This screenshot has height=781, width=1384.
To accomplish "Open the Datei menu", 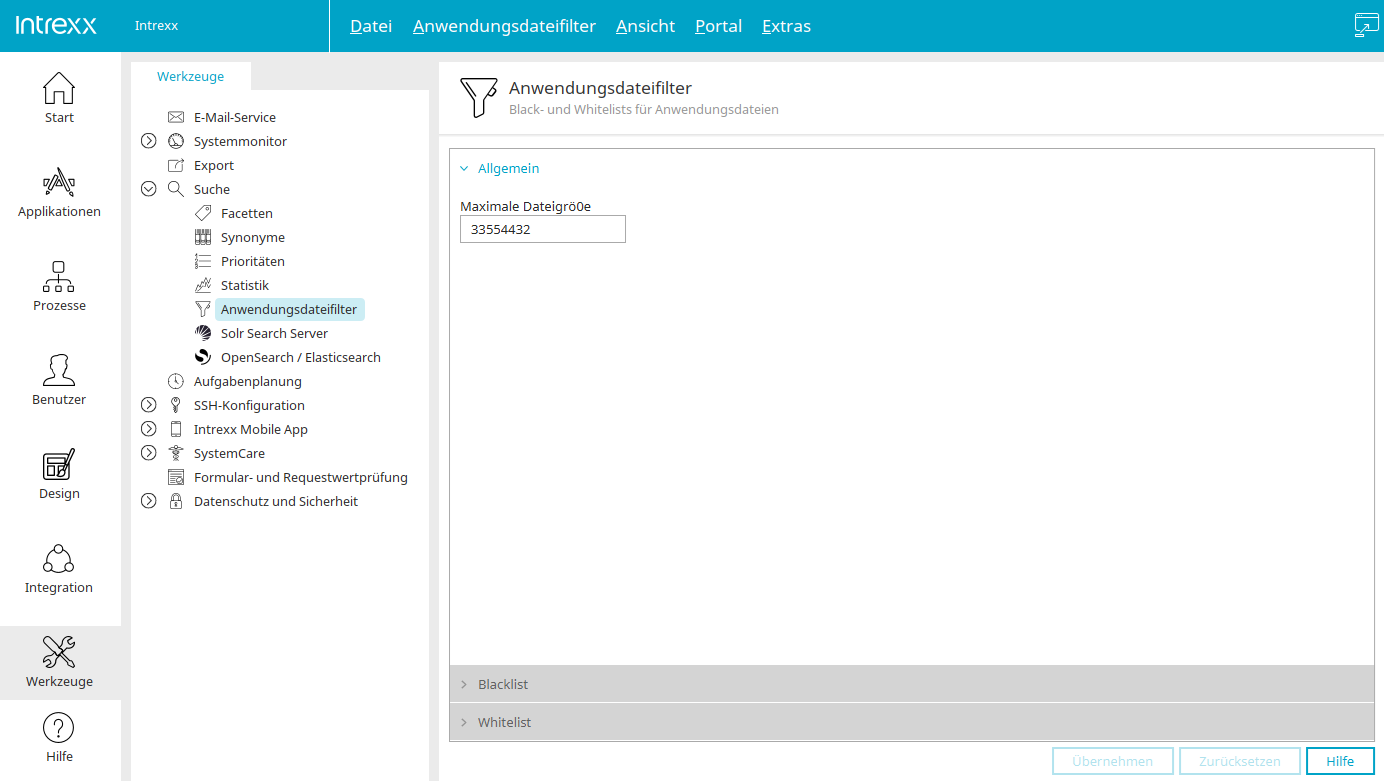I will click(x=370, y=26).
